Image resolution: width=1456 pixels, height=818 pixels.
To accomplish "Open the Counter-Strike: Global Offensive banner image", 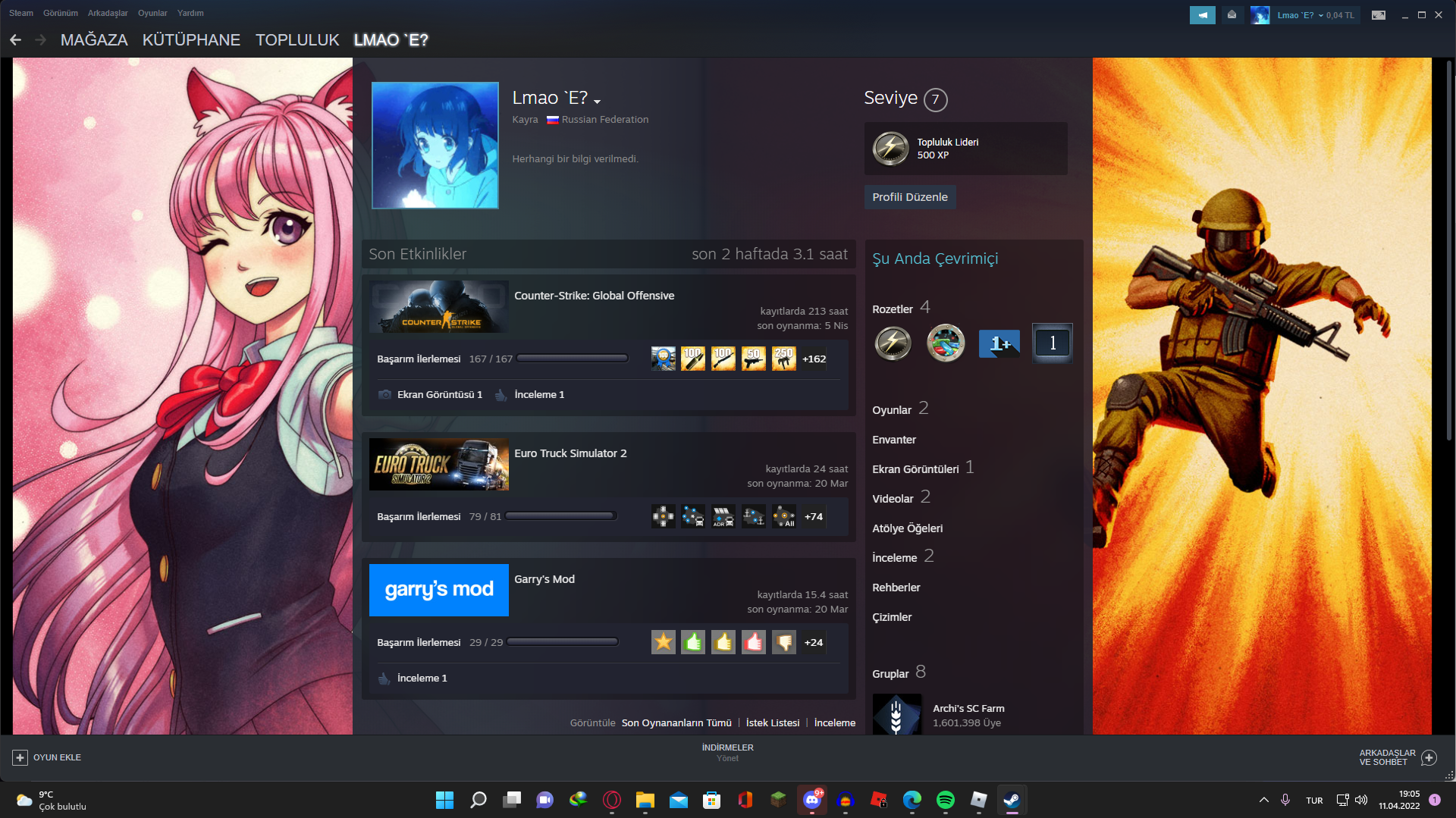I will [x=439, y=307].
